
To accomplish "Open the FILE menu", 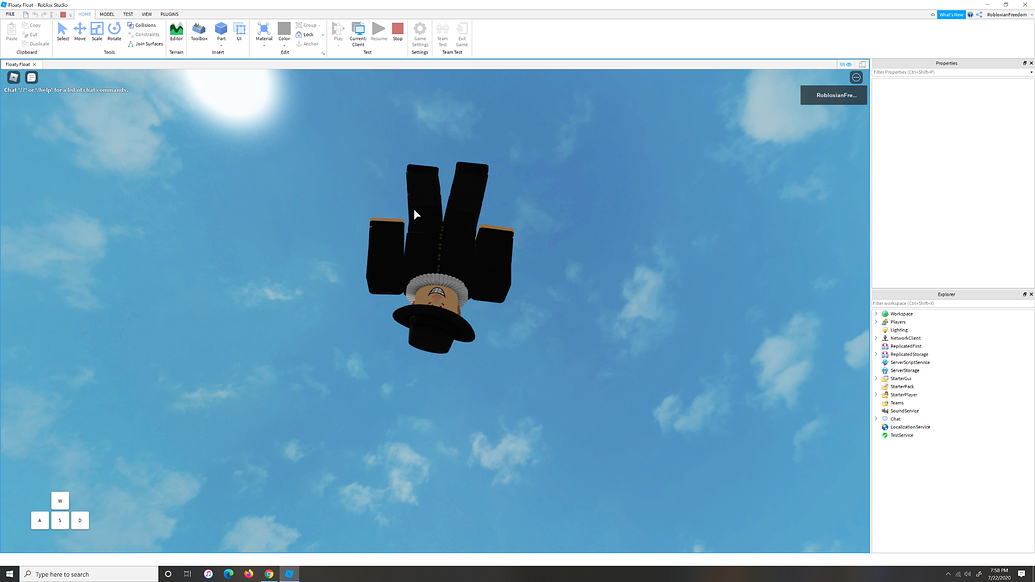I will (10, 14).
